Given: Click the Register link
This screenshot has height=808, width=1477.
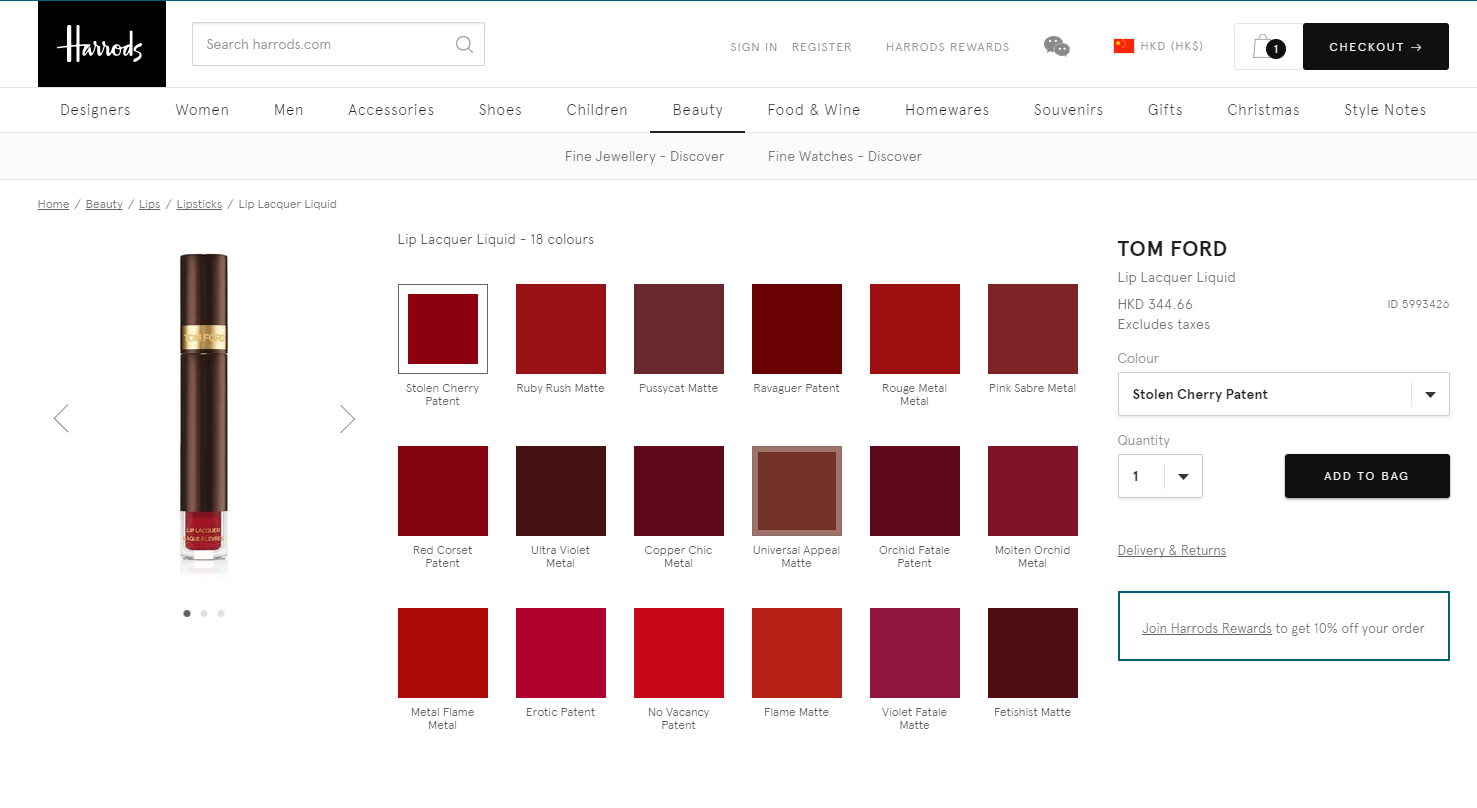Looking at the screenshot, I should pyautogui.click(x=822, y=47).
